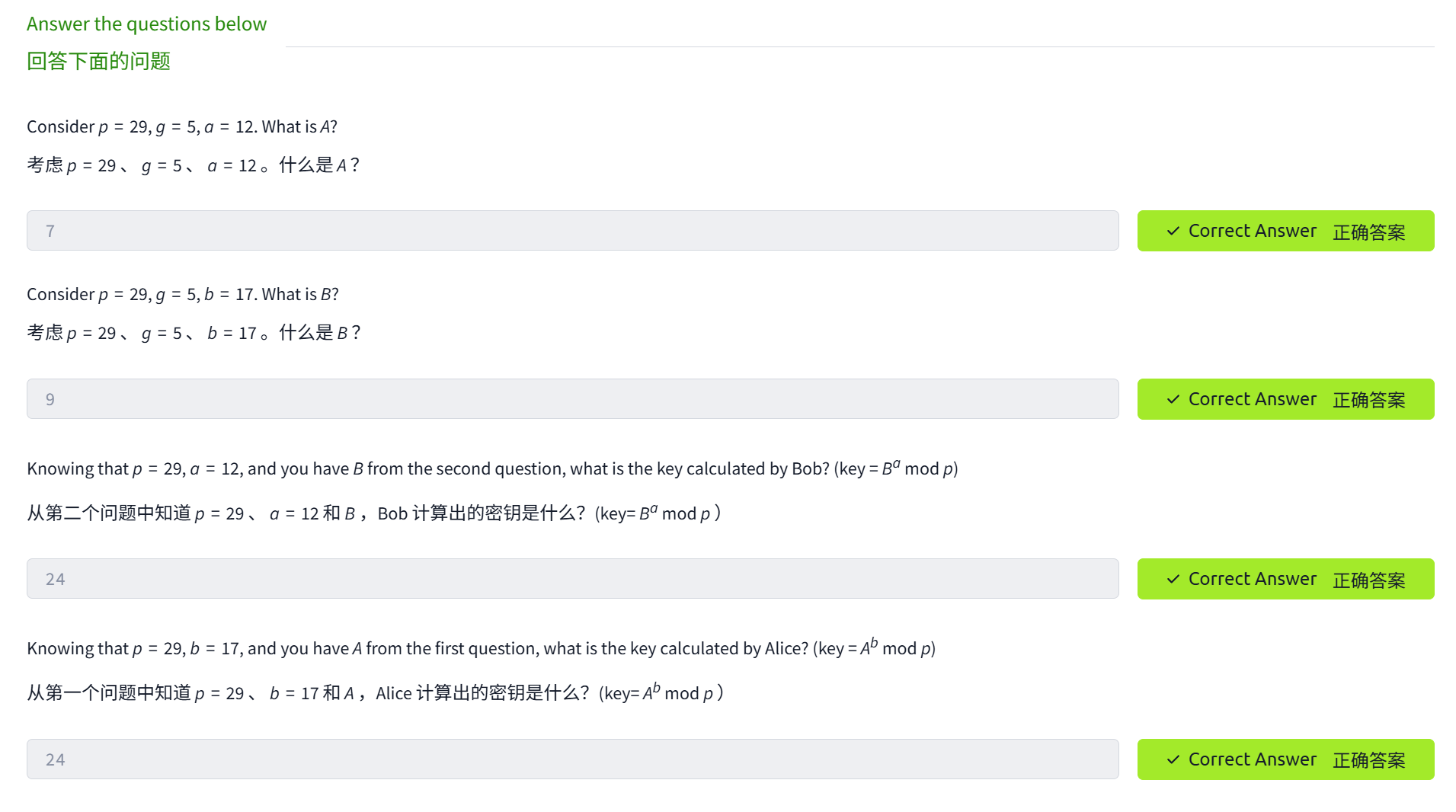
Task: Click the "Answer the questions below" heading
Action: (146, 24)
